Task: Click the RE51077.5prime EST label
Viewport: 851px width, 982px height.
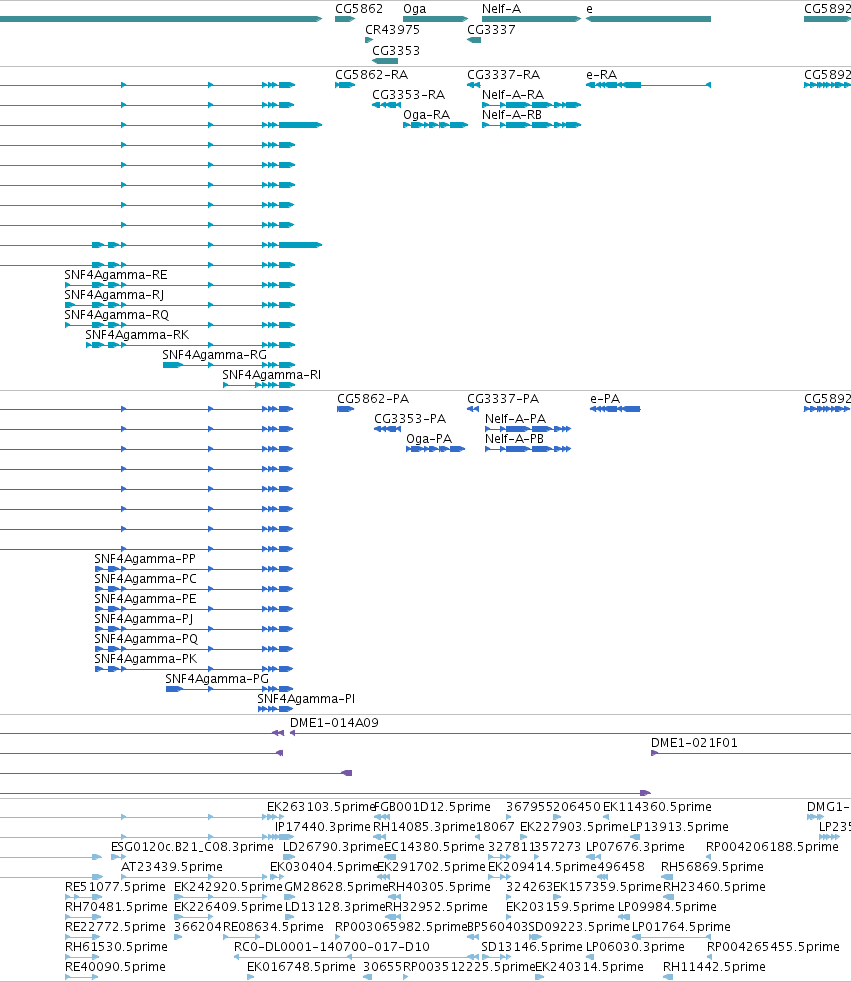Action: pos(115,887)
